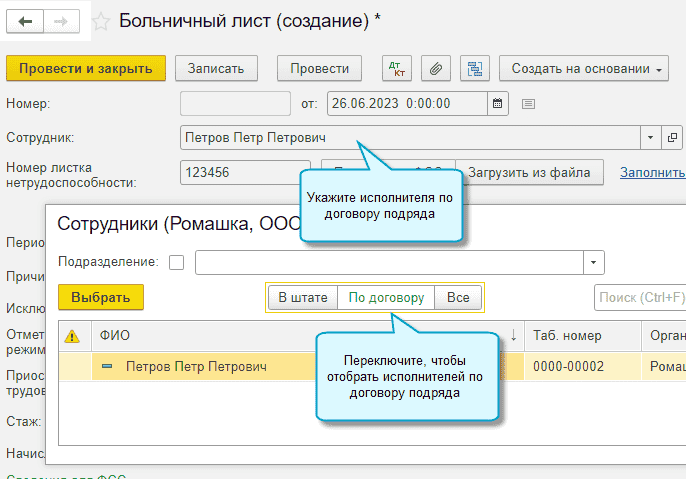Switch to По договору filter tab

(x=386, y=297)
